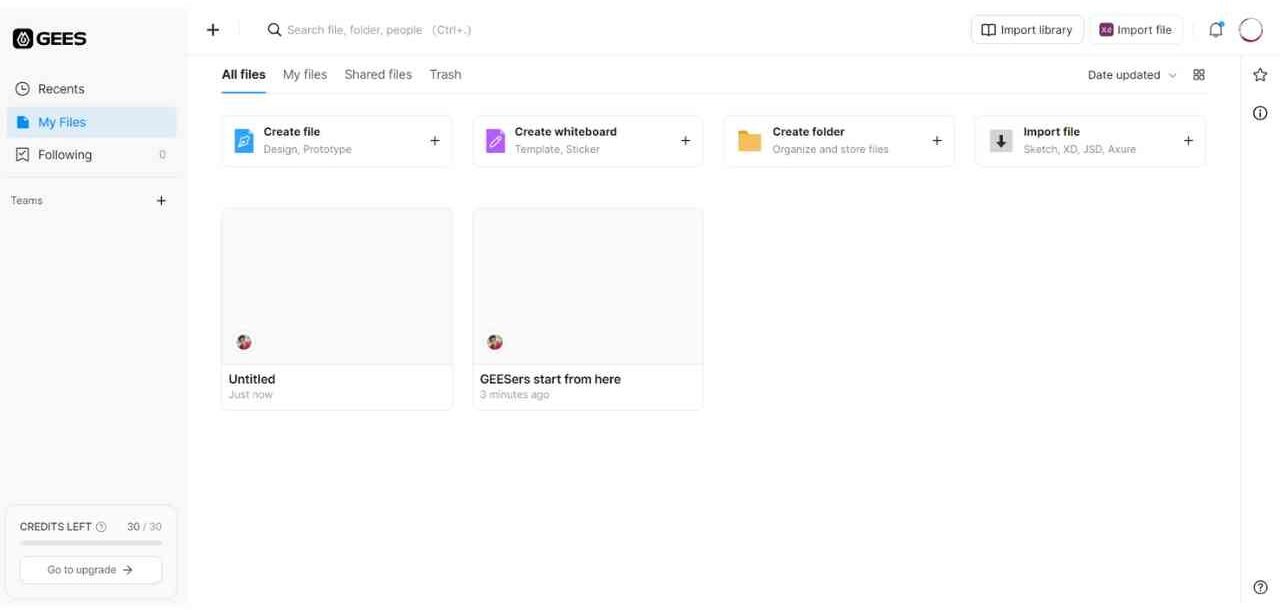Click the info icon in right sidebar
The height and width of the screenshot is (610, 1280).
[1259, 112]
